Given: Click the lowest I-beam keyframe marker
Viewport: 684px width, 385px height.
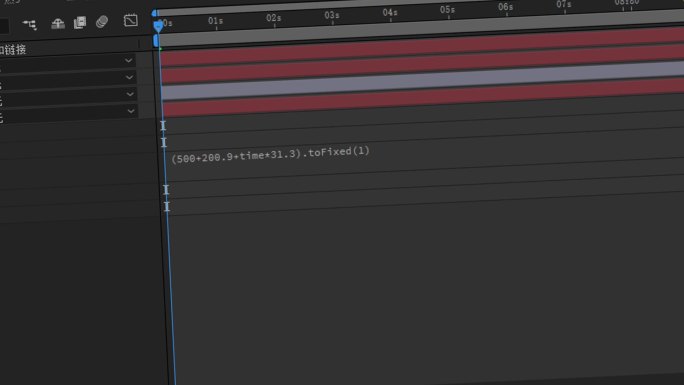Looking at the screenshot, I should (x=167, y=206).
